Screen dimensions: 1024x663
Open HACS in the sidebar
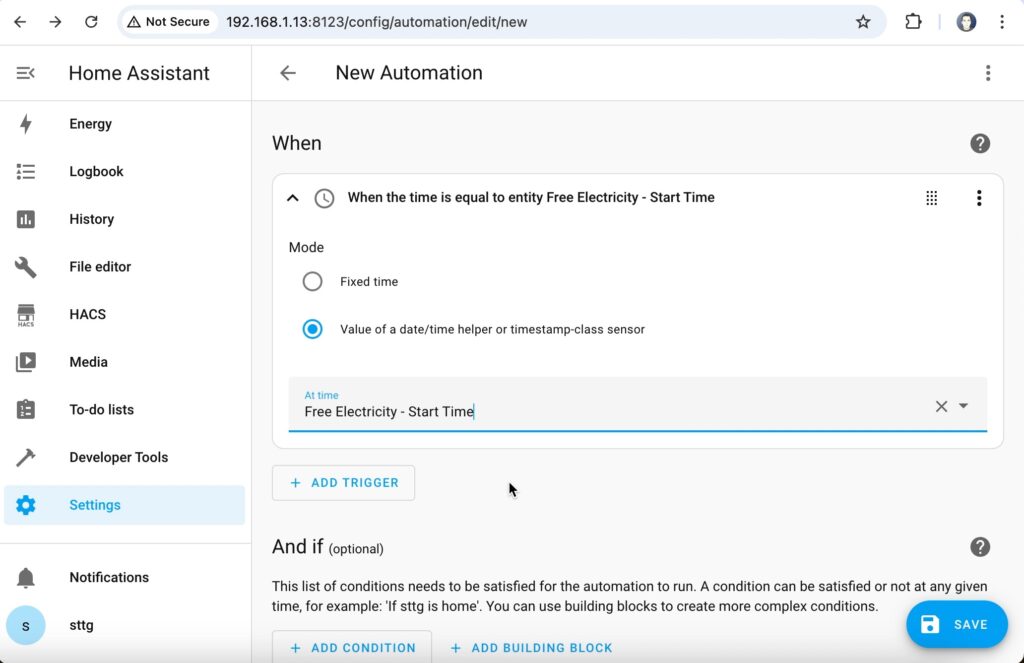(x=124, y=315)
